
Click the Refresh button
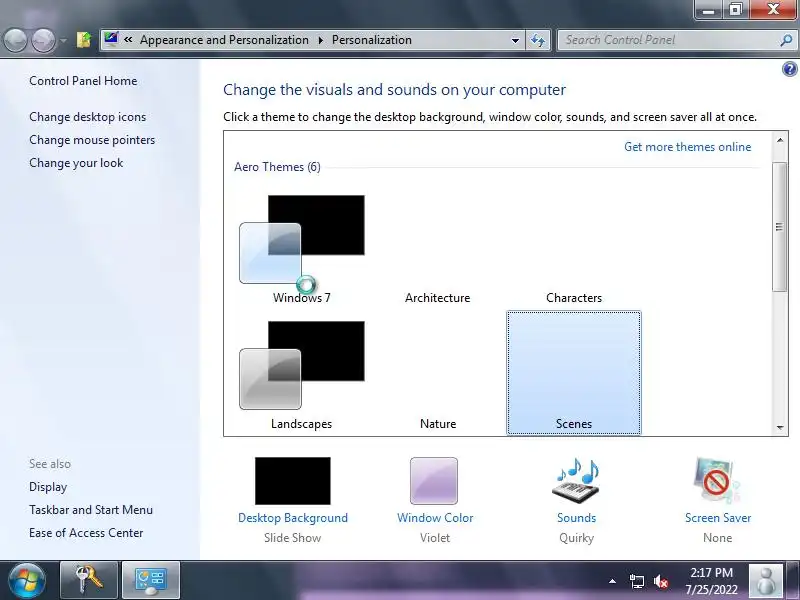pos(538,40)
